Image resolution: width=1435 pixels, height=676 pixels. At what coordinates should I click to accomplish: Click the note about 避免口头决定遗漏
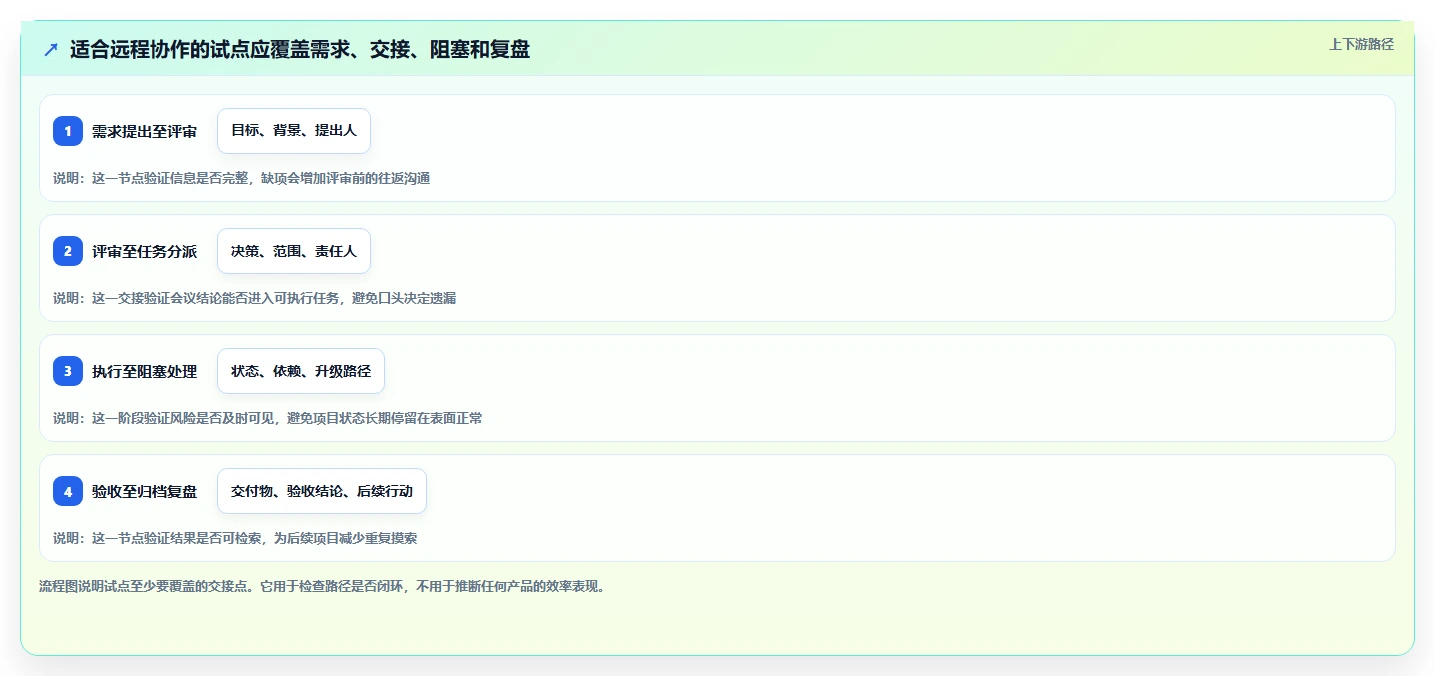pyautogui.click(x=255, y=298)
